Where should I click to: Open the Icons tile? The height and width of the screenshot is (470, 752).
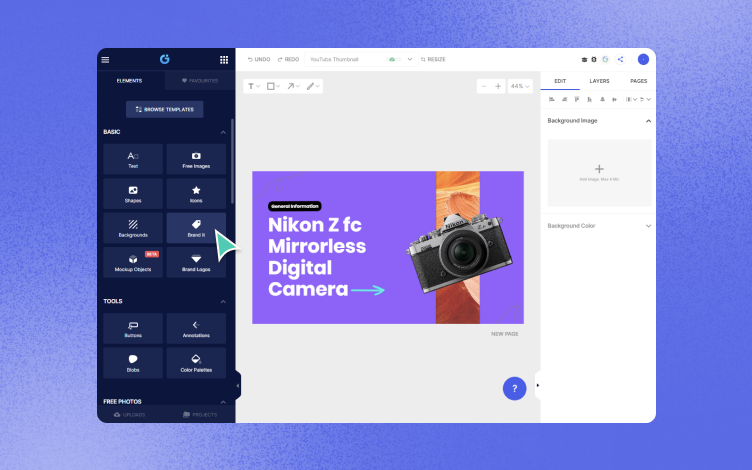coord(196,194)
